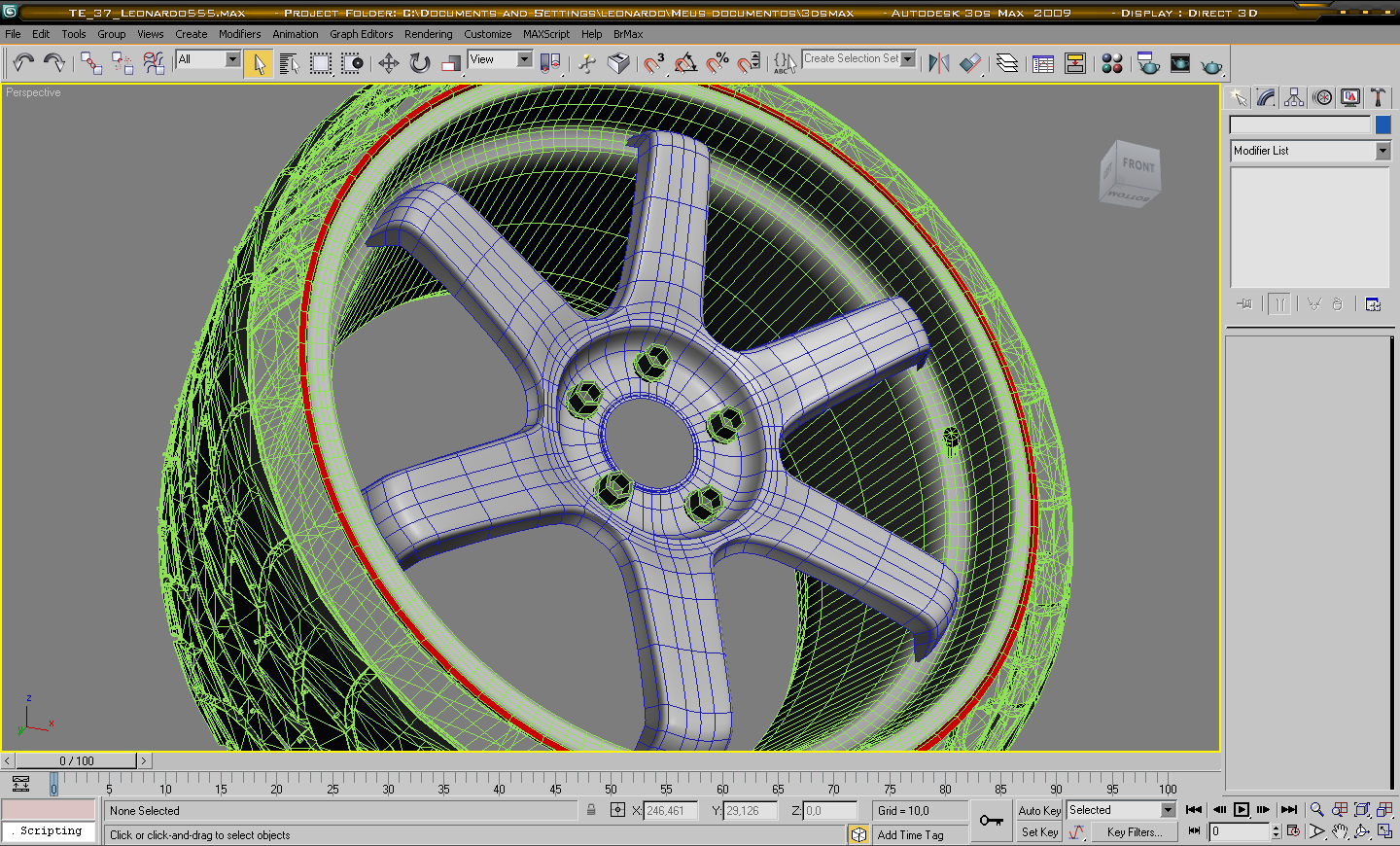Open the File menu
The height and width of the screenshot is (846, 1400).
(14, 34)
